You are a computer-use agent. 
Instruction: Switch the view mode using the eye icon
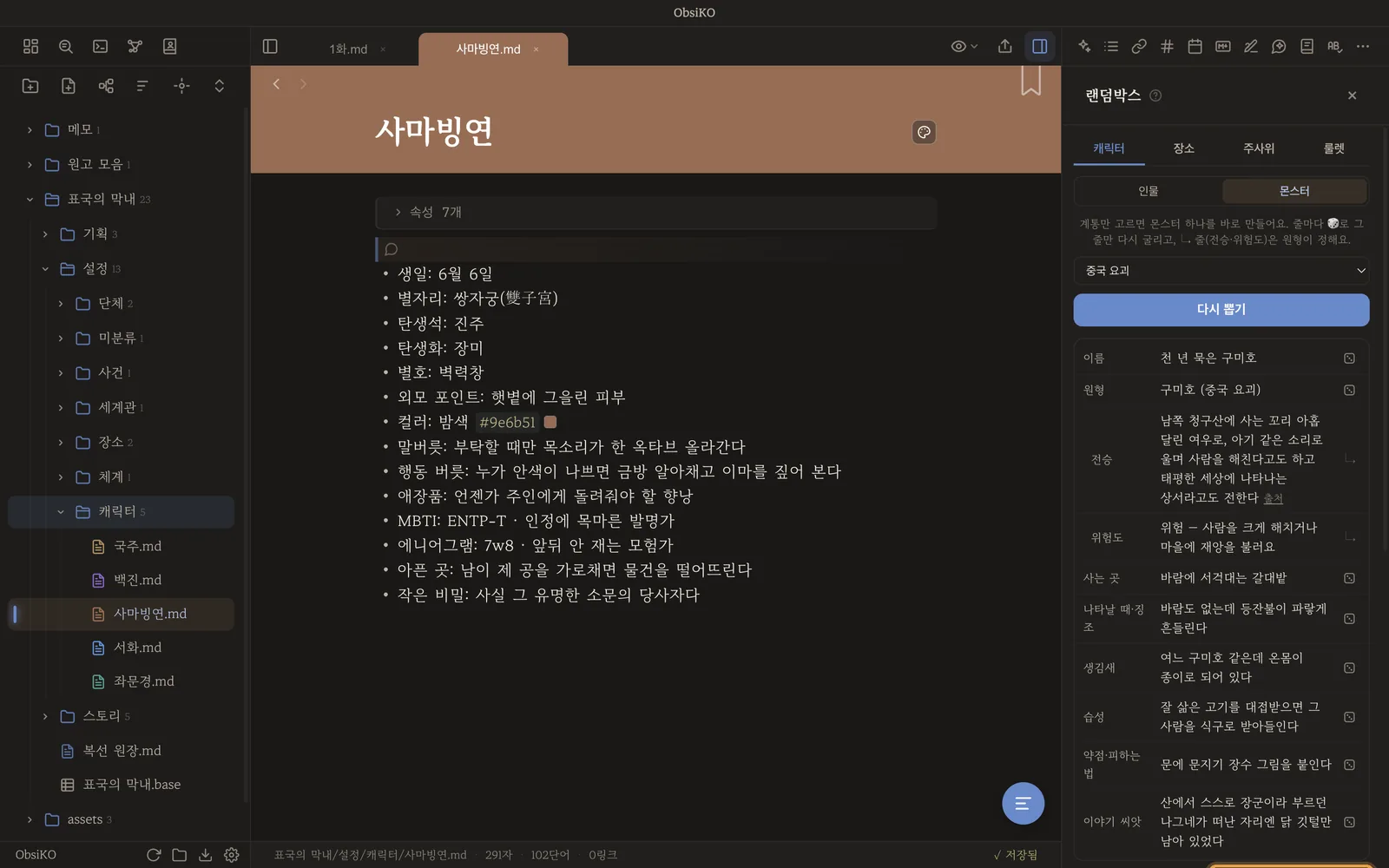pos(964,47)
